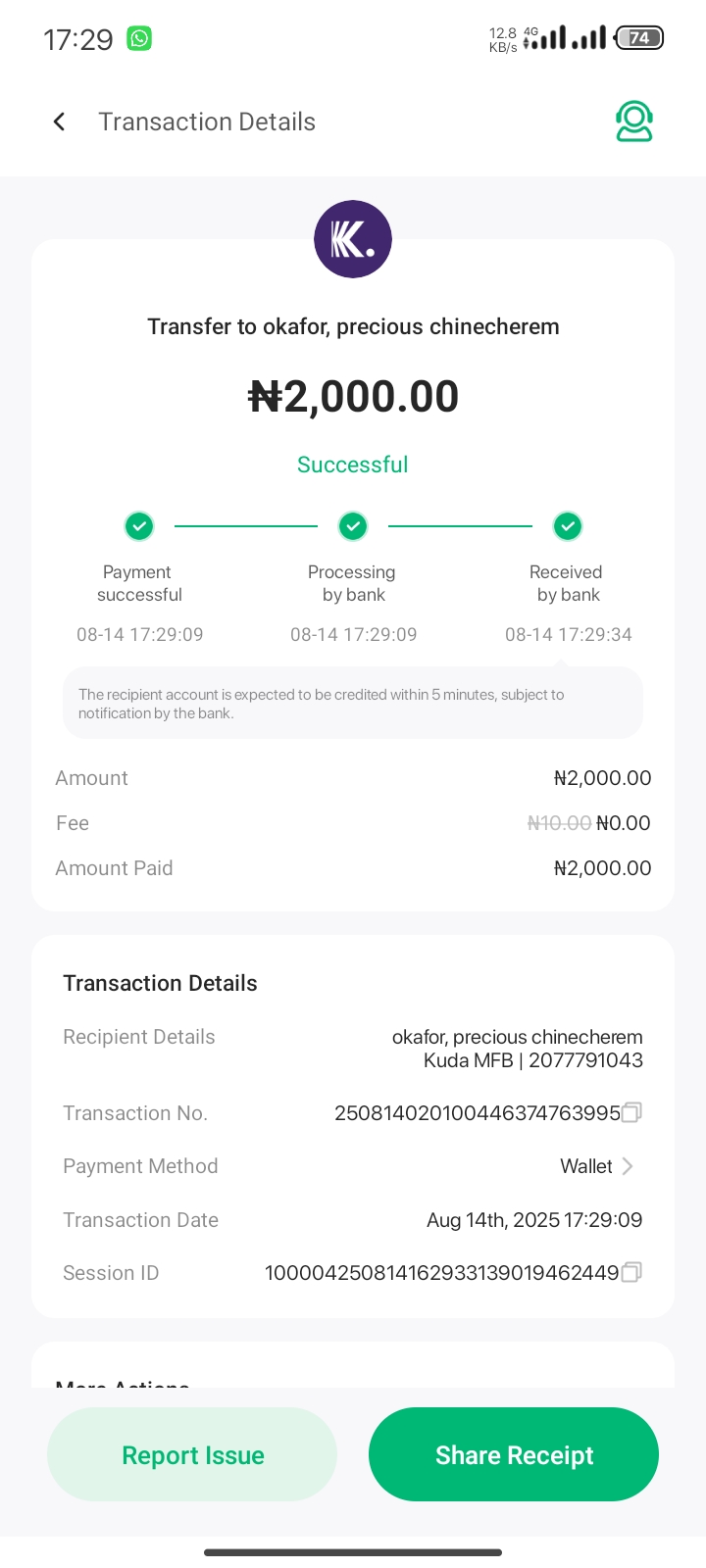This screenshot has height=1568, width=706.
Task: Tap the back arrow icon
Action: click(59, 122)
